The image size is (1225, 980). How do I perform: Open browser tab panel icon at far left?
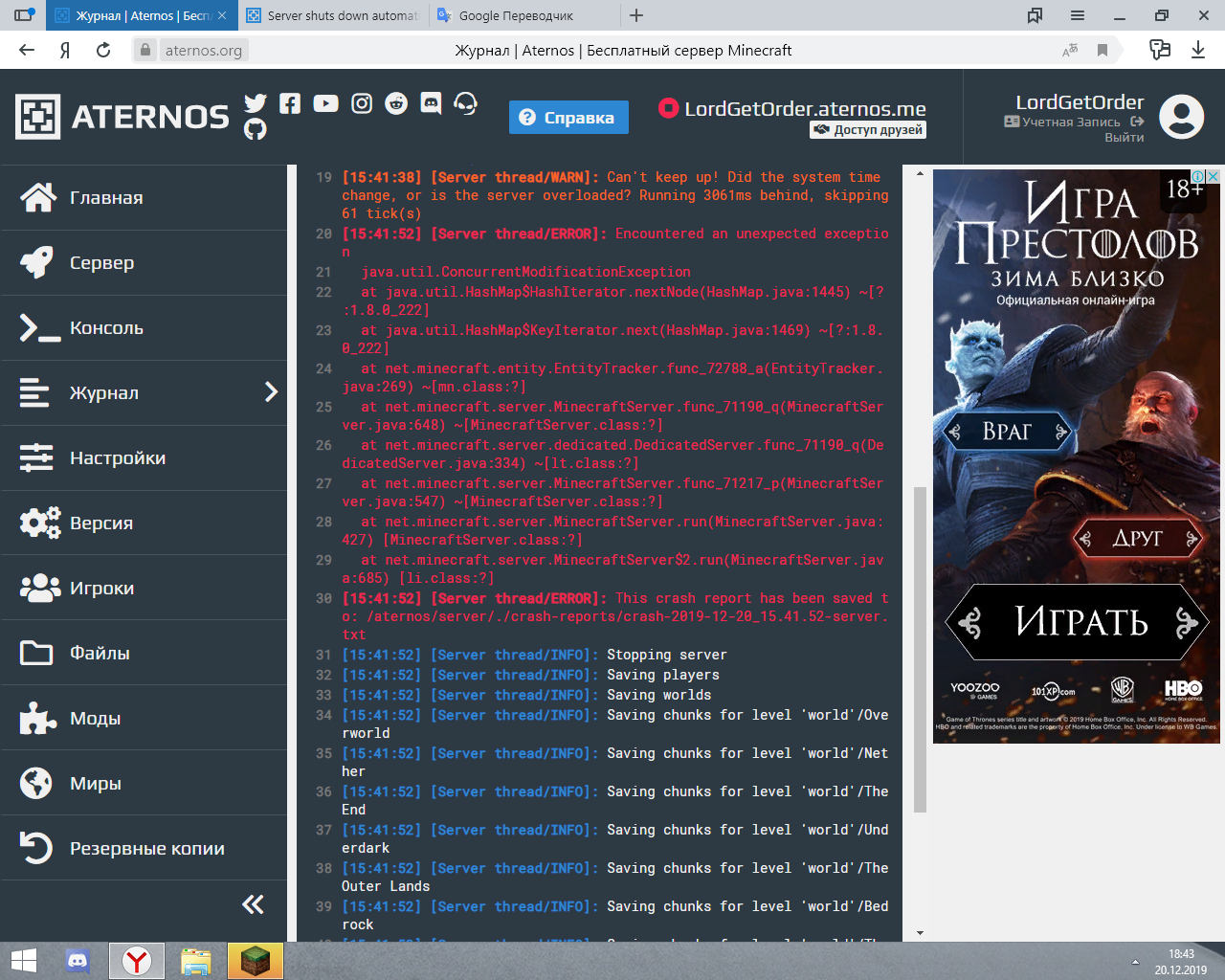pyautogui.click(x=24, y=15)
